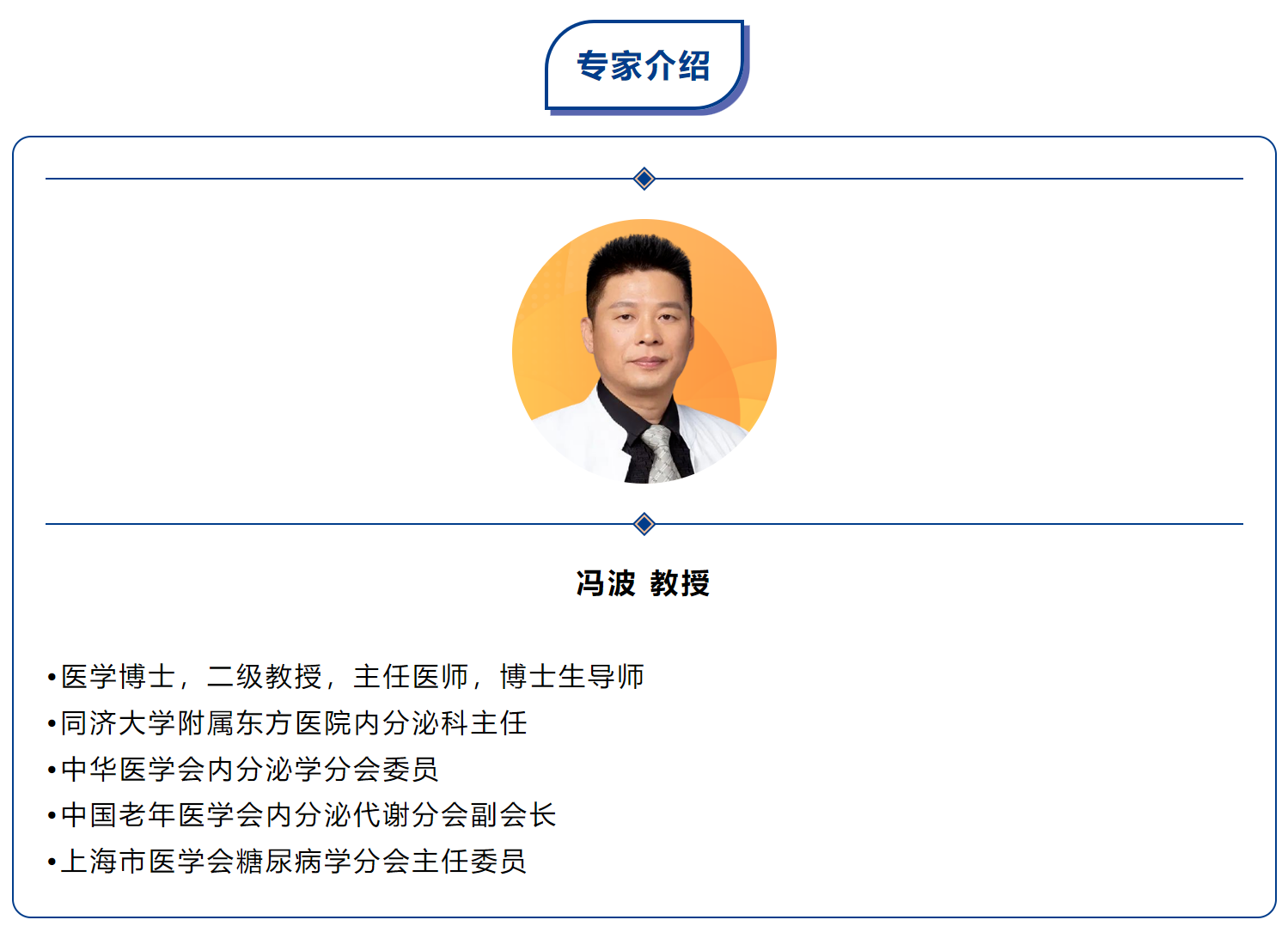This screenshot has width=1288, height=926.
Task: Click the text 二级教授
Action: (x=265, y=677)
